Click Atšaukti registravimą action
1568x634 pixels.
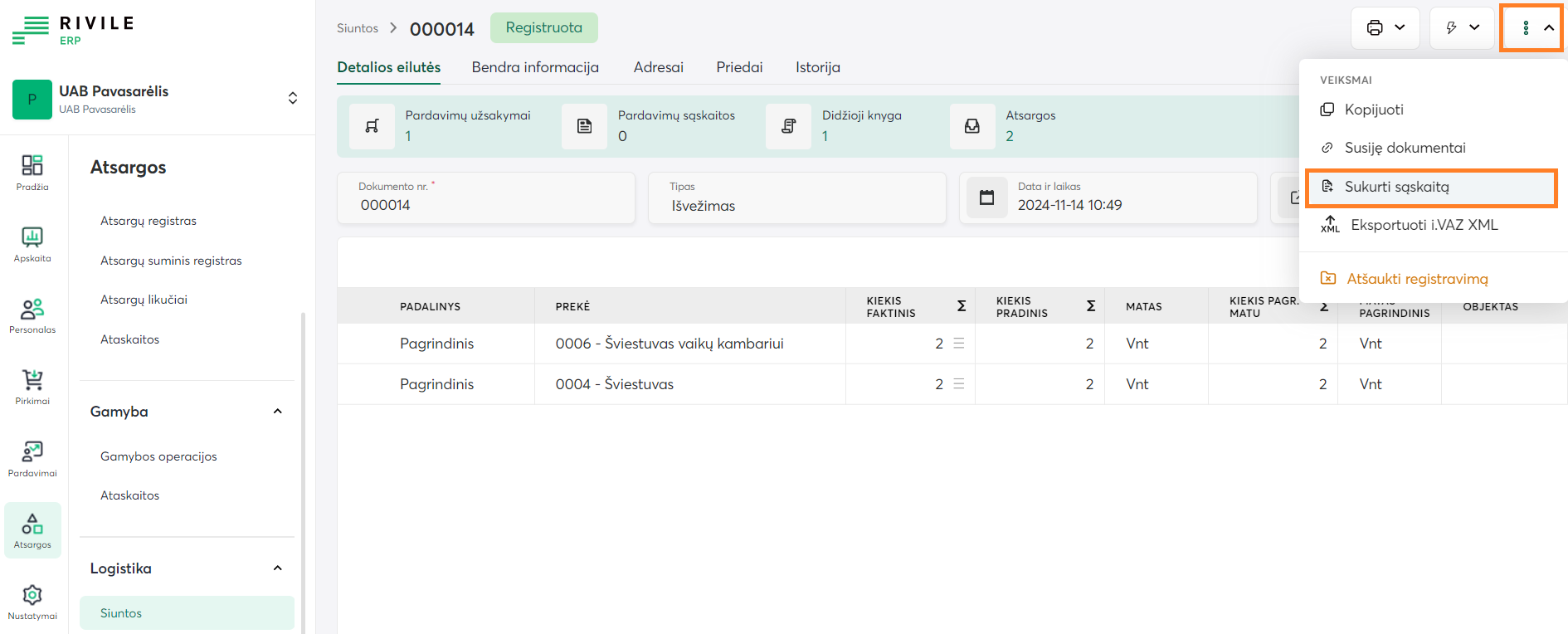pyautogui.click(x=1417, y=279)
